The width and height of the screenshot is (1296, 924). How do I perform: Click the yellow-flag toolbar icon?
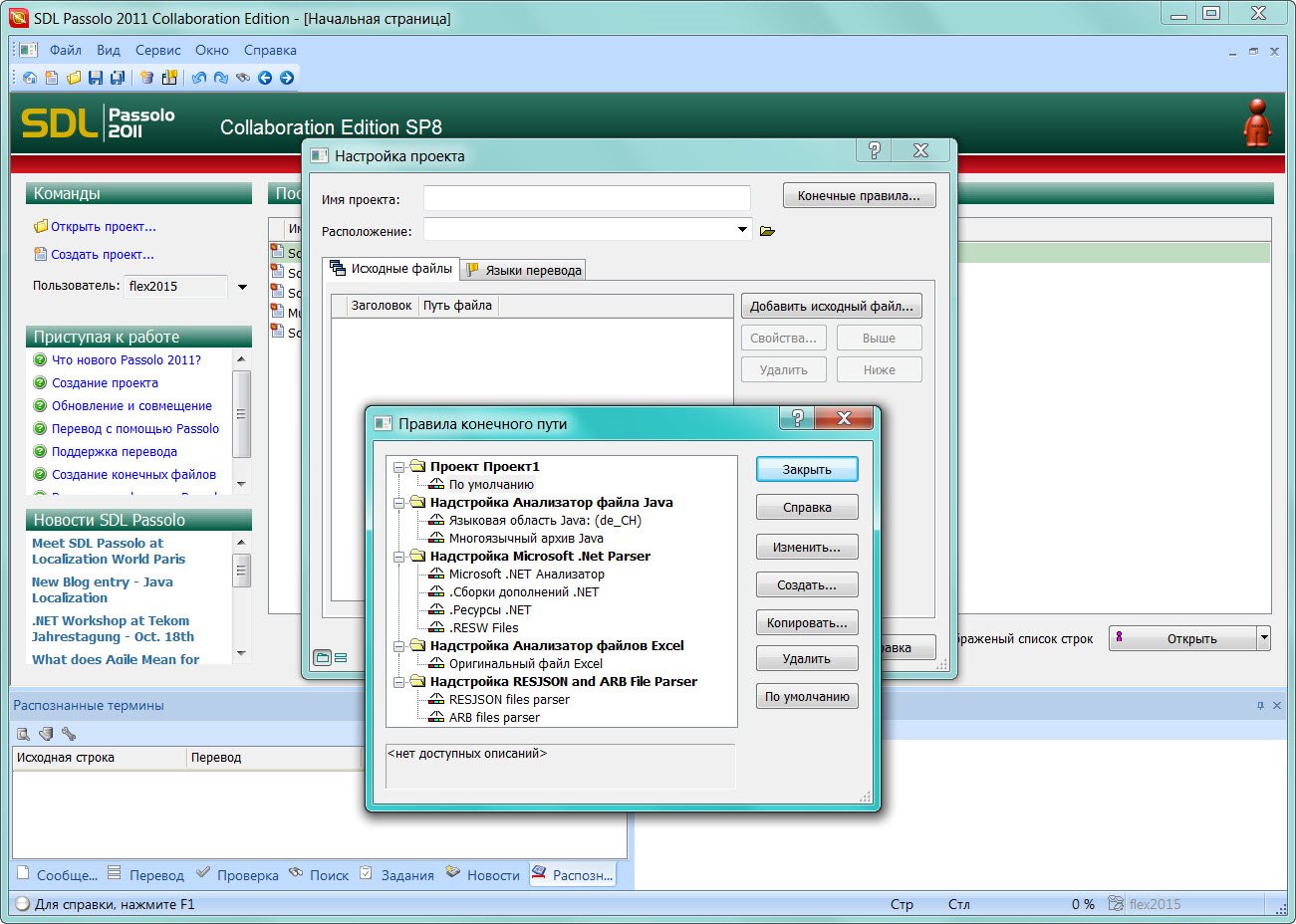[x=169, y=78]
